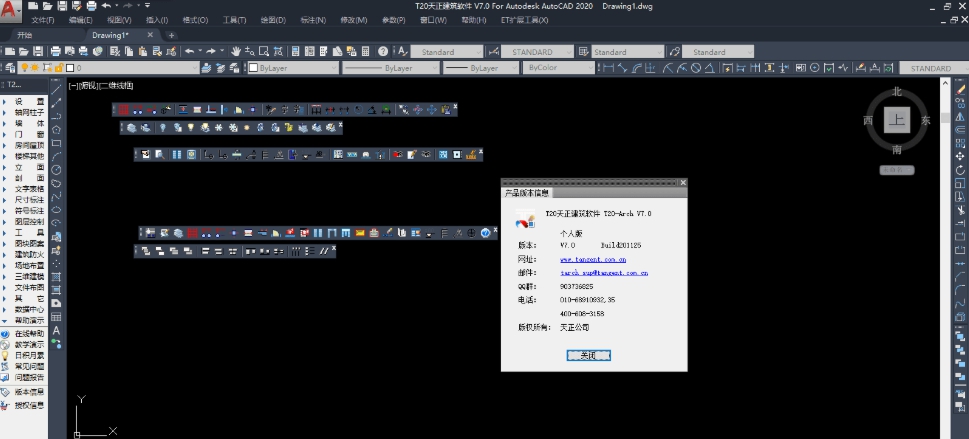Click the QuickCalc calculator icon
The height and width of the screenshot is (439, 969).
pyautogui.click(x=365, y=51)
